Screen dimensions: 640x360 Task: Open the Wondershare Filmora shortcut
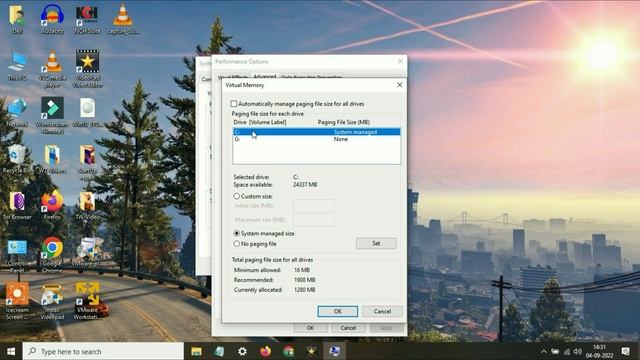tap(52, 116)
